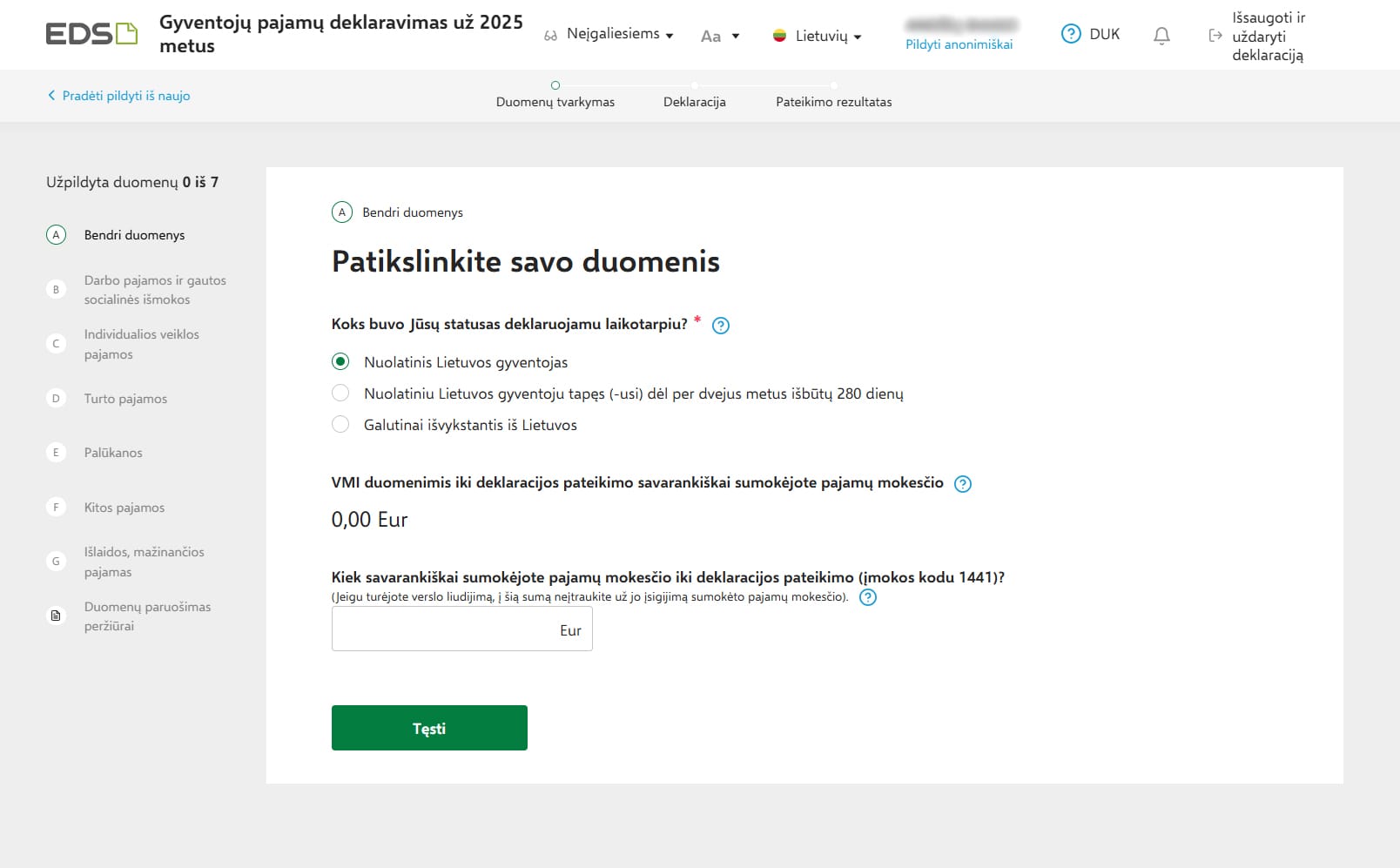
Task: Select the 280 days resident status option
Action: (x=340, y=394)
